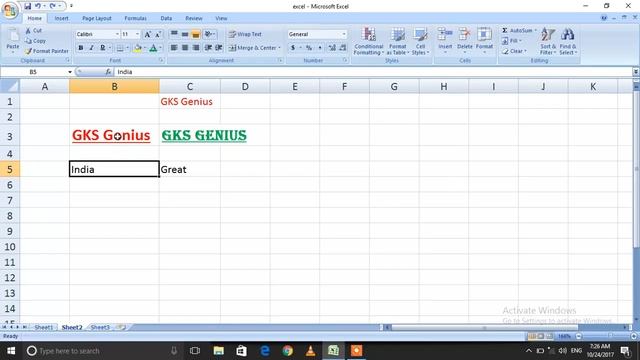Toggle Top Align
This screenshot has width=640, height=360.
174,34
